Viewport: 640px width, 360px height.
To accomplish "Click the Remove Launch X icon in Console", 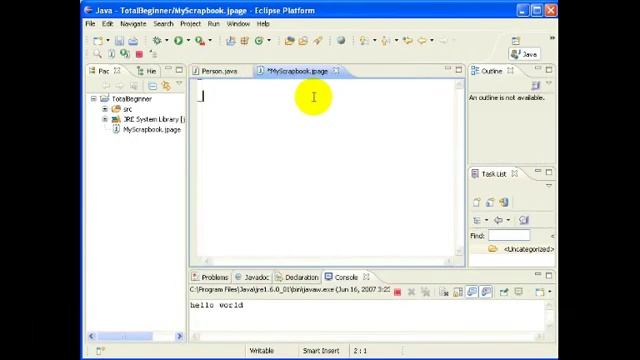I will [x=411, y=292].
